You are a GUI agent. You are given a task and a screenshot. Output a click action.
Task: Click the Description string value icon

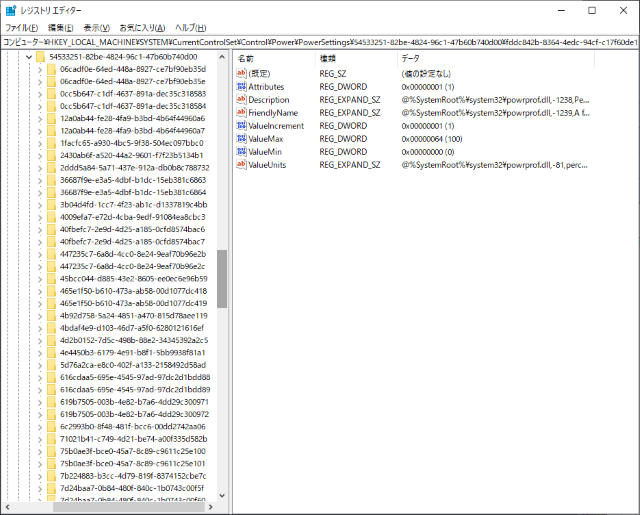[x=241, y=100]
